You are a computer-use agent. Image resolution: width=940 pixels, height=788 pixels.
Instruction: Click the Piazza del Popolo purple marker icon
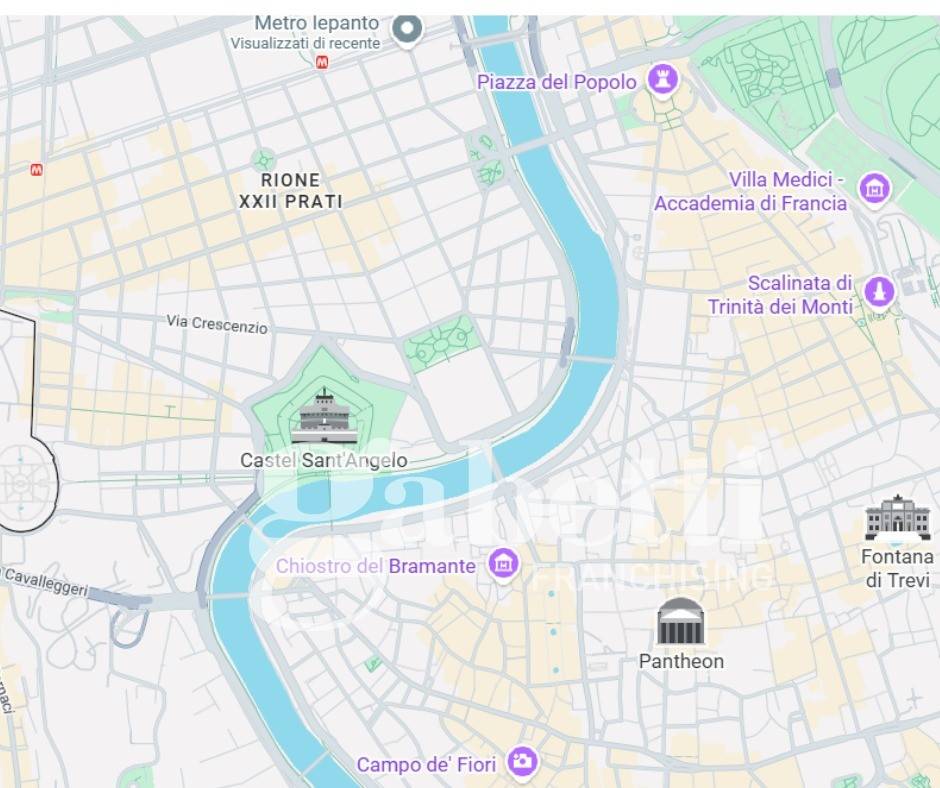(x=662, y=80)
